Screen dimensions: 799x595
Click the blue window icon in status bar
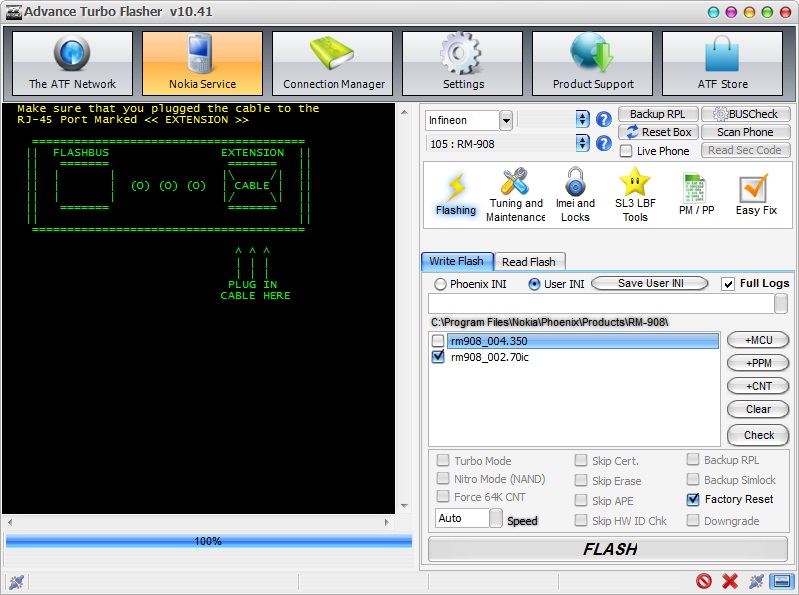pos(782,581)
